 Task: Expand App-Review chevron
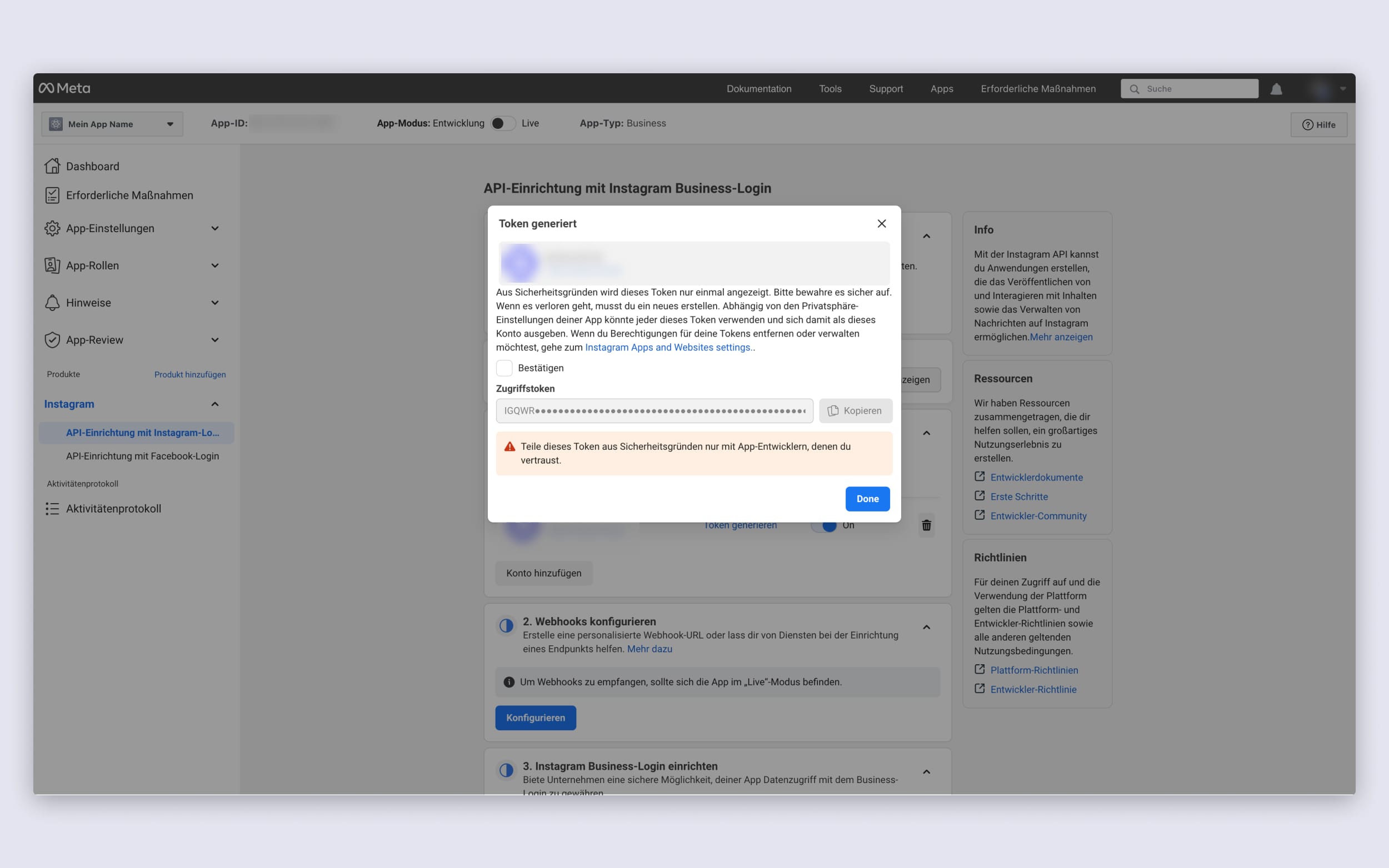tap(215, 340)
